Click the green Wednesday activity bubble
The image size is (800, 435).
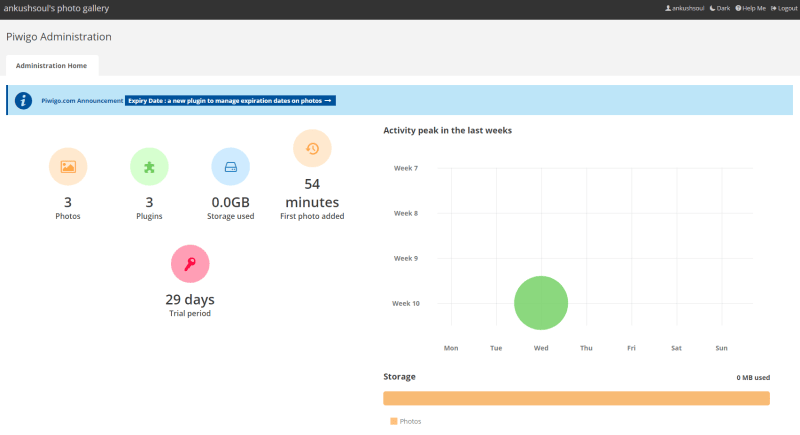541,303
